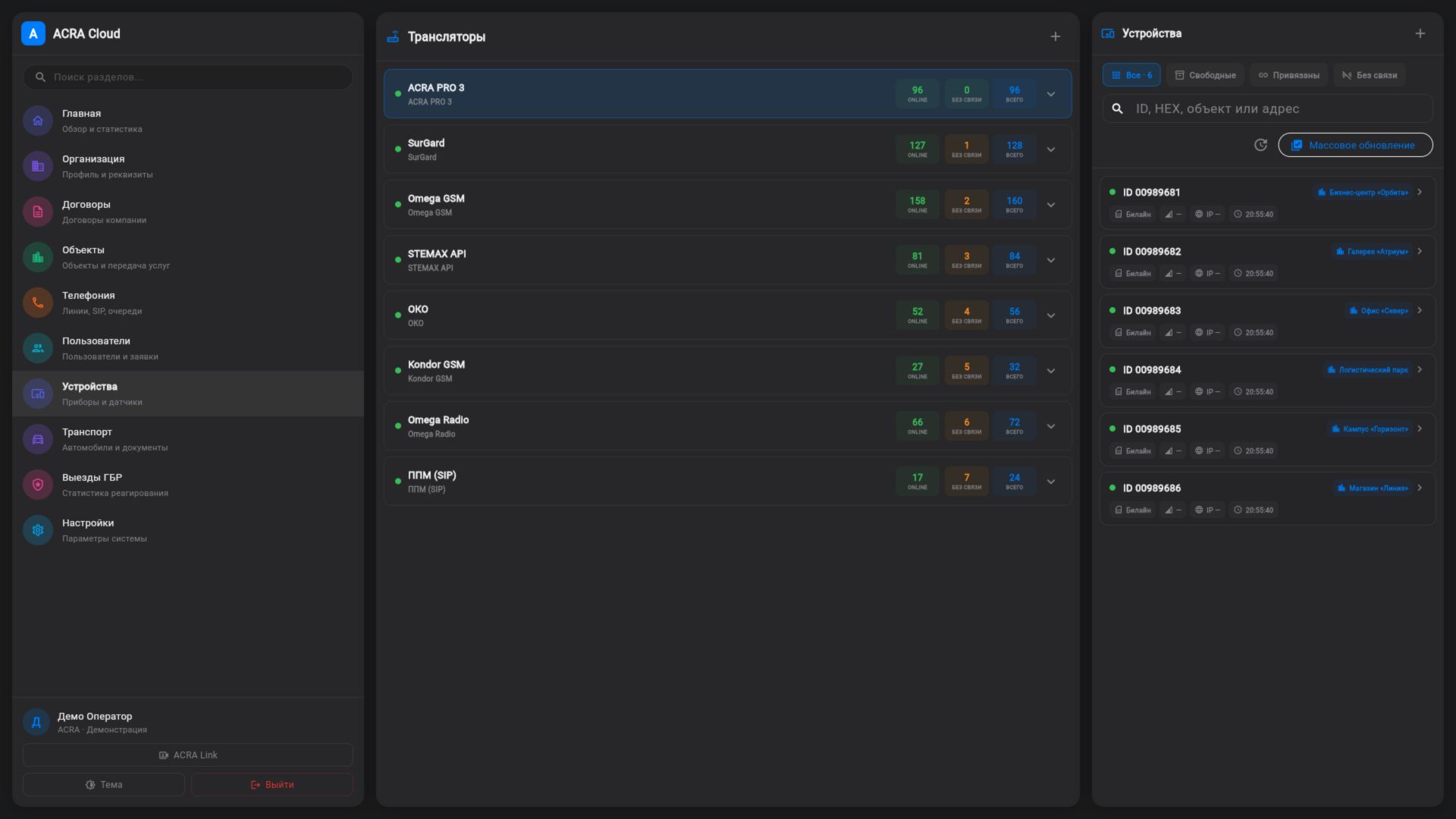This screenshot has height=819, width=1456.
Task: Click the magnifier icon in the device search
Action: 1117,108
